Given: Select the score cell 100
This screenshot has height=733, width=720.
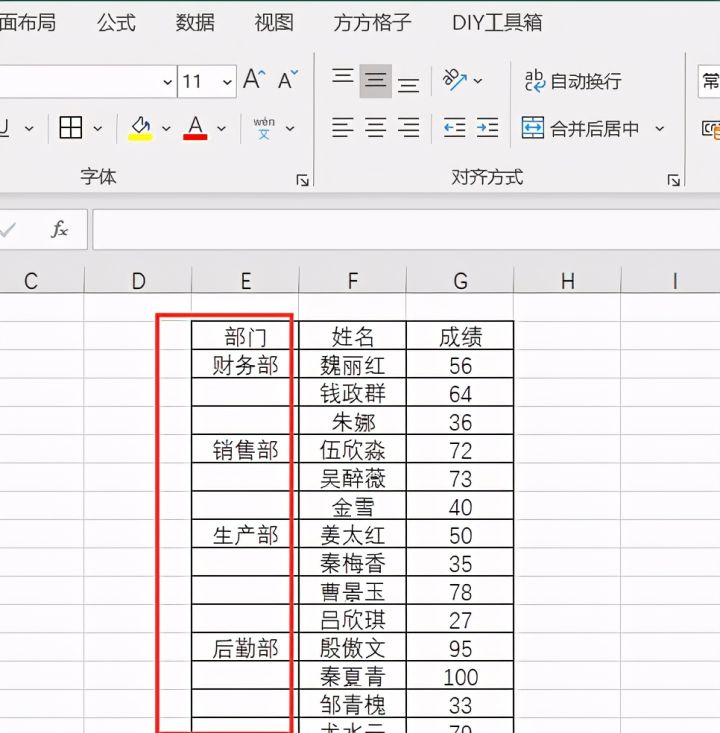Looking at the screenshot, I should click(x=460, y=676).
